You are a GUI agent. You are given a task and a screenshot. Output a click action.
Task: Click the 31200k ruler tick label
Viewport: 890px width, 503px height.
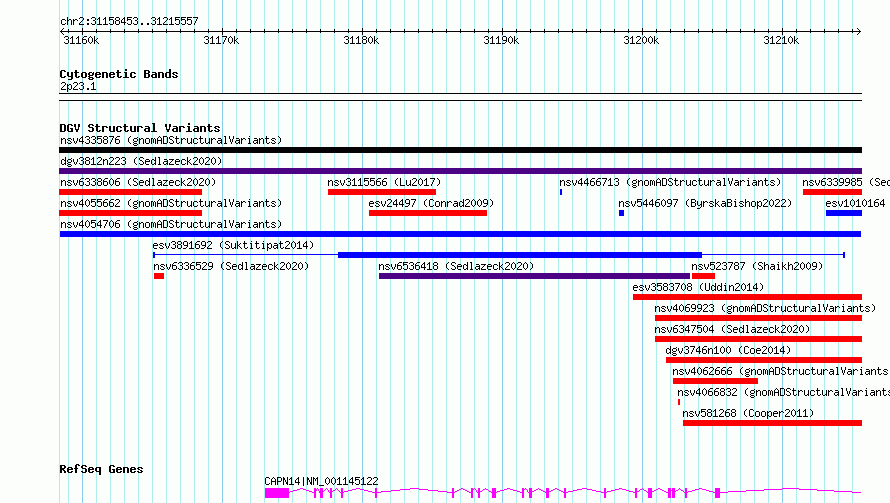coord(641,40)
